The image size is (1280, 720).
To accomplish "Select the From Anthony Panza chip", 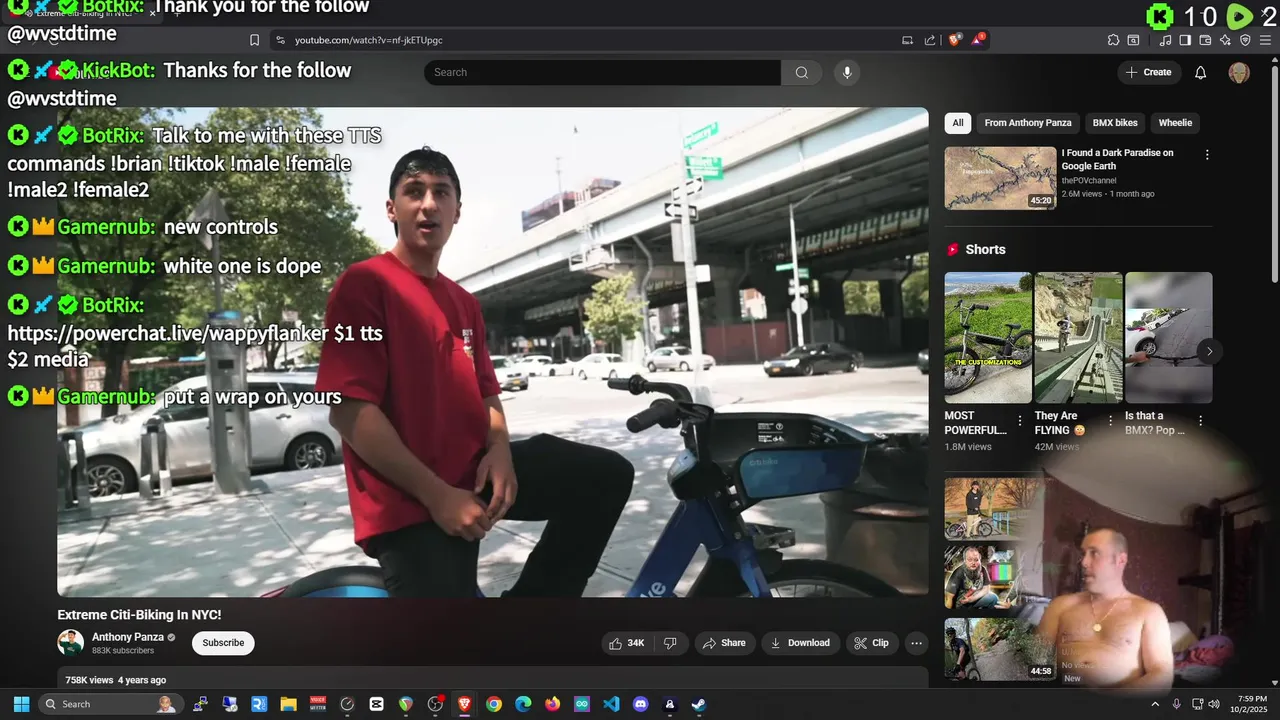I will tap(1028, 123).
